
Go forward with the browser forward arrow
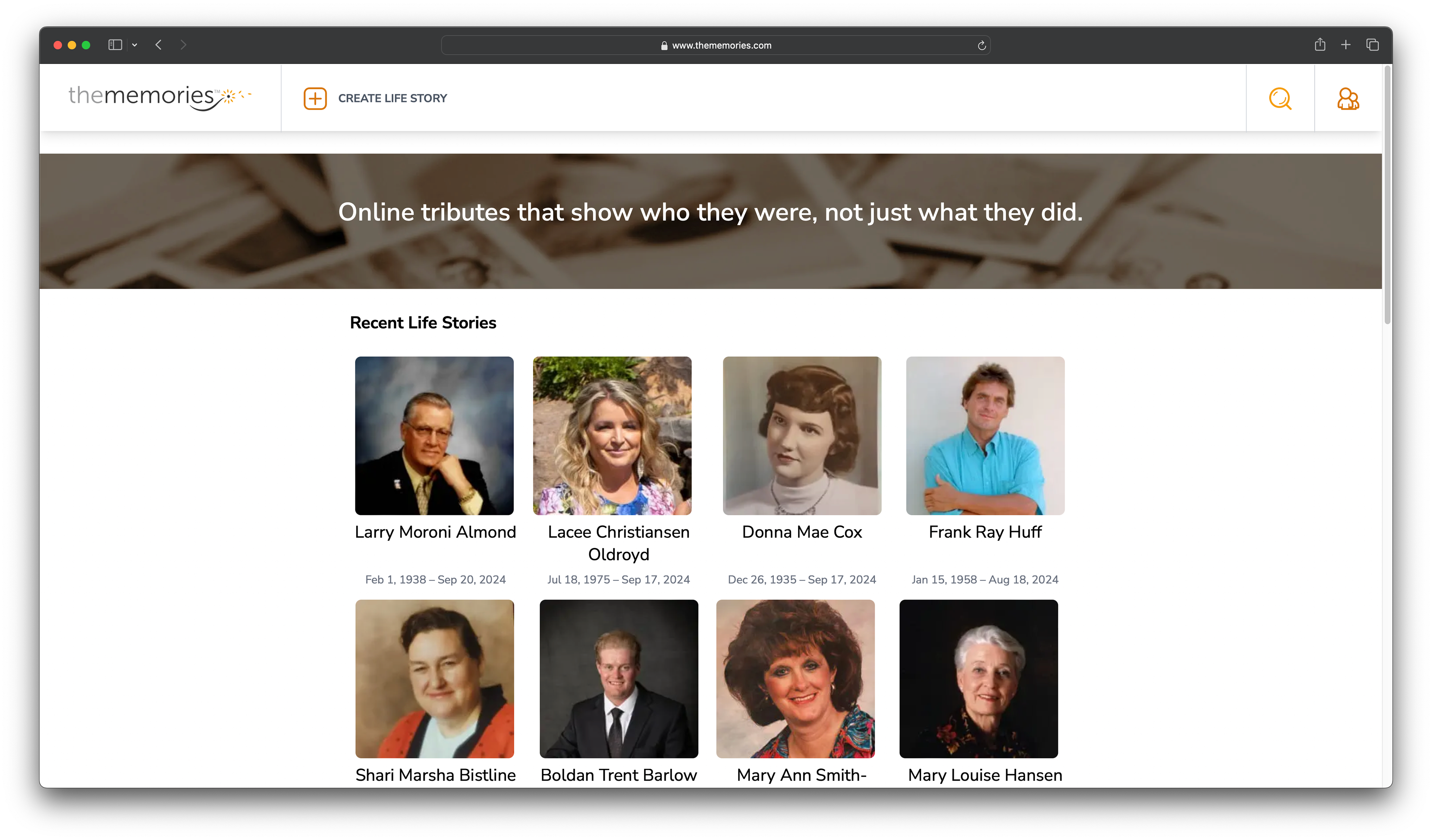click(183, 45)
